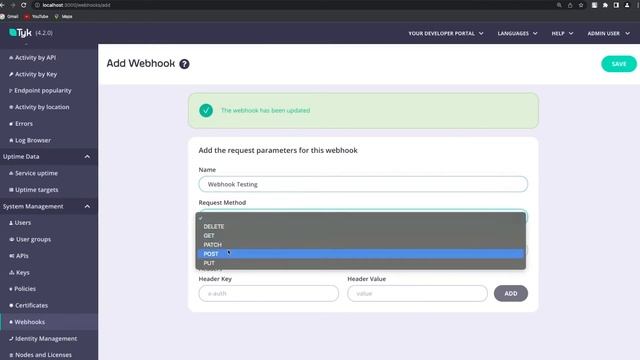Select PATCH request method

(x=361, y=245)
